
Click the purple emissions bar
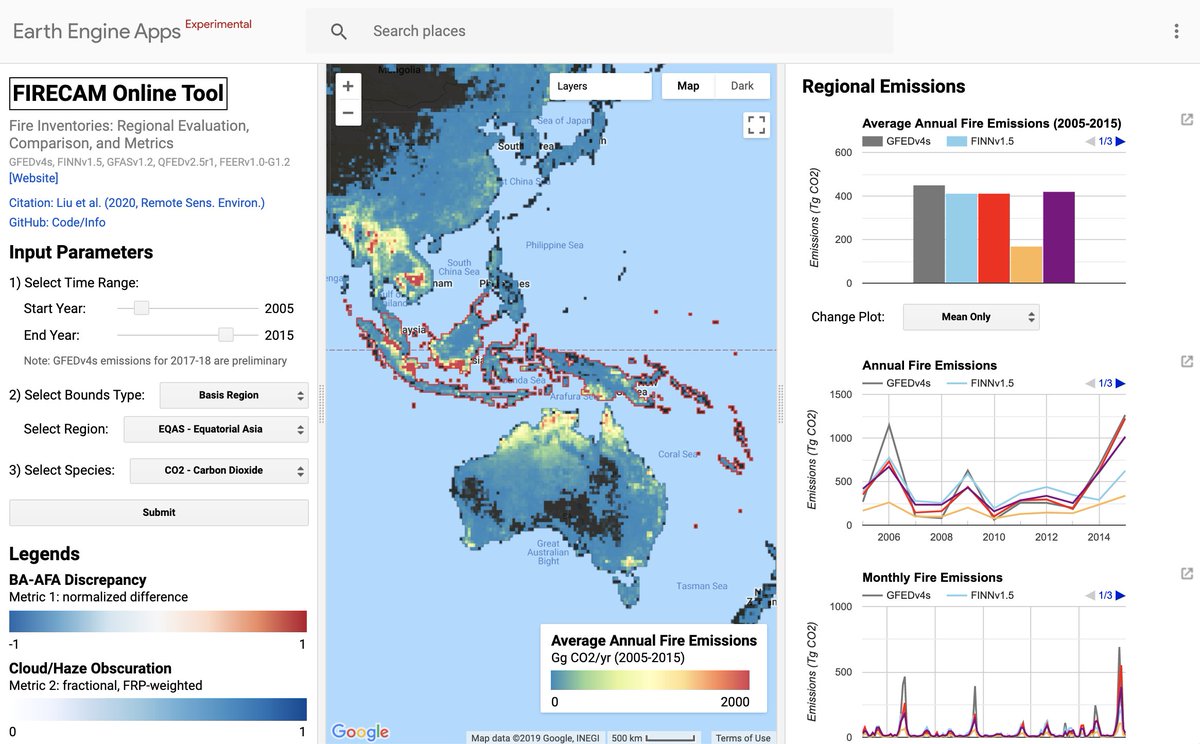[1059, 237]
